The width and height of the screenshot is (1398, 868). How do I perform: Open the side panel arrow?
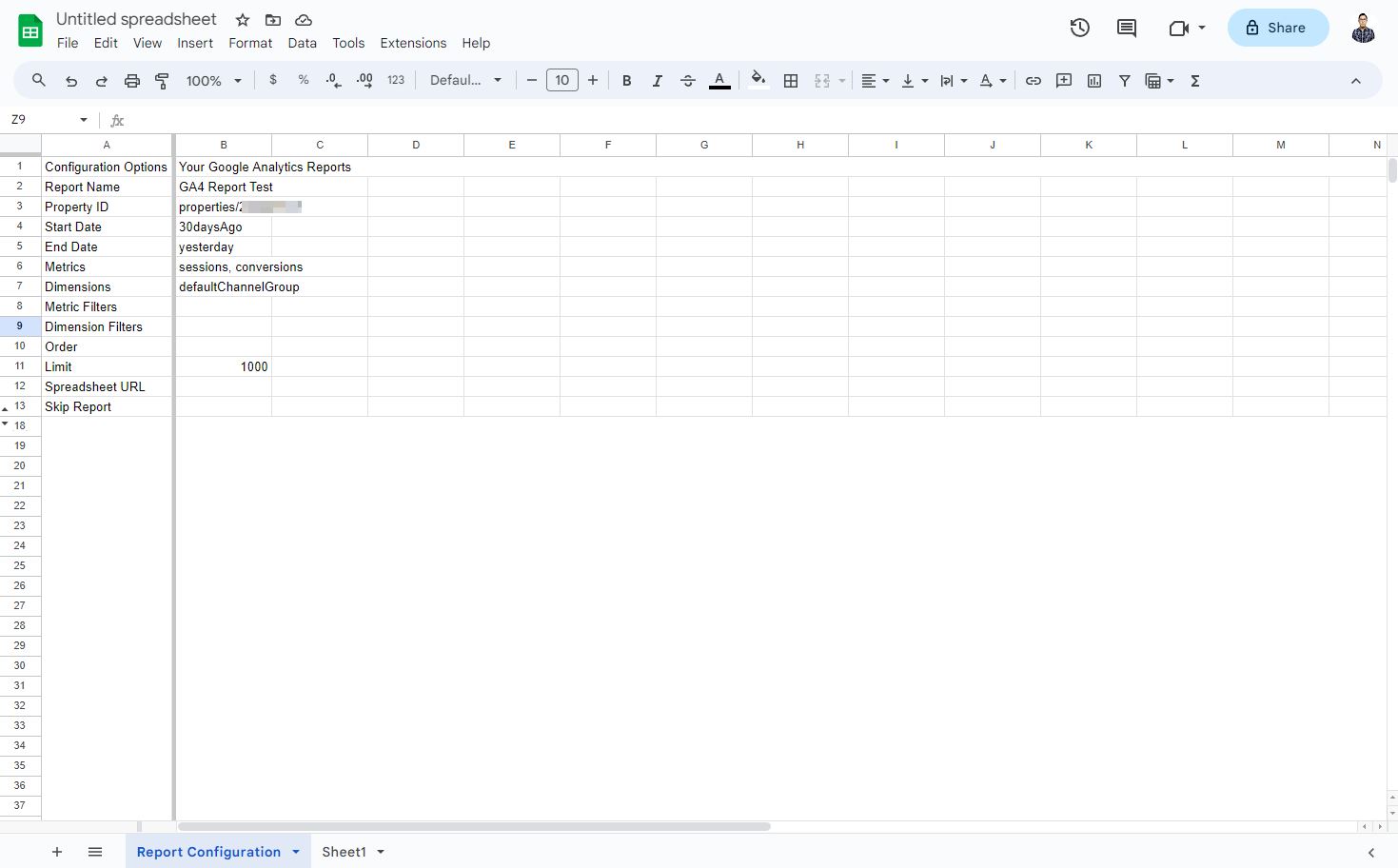[x=1371, y=853]
